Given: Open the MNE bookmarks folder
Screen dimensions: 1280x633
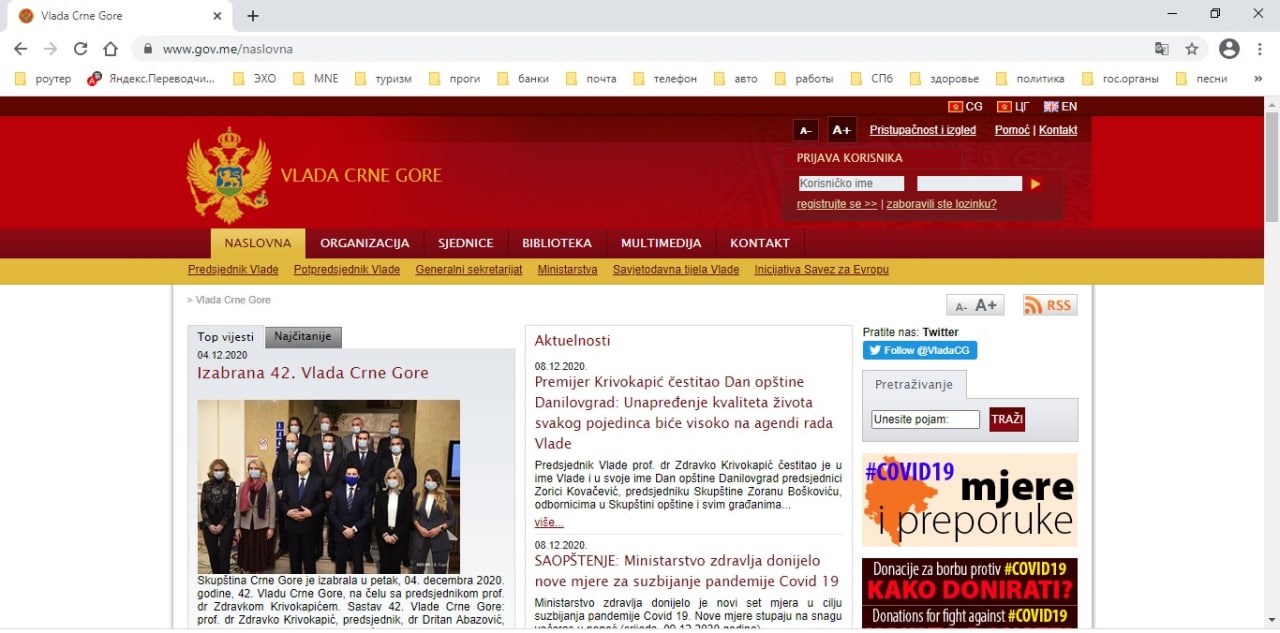Looking at the screenshot, I should click(x=315, y=78).
